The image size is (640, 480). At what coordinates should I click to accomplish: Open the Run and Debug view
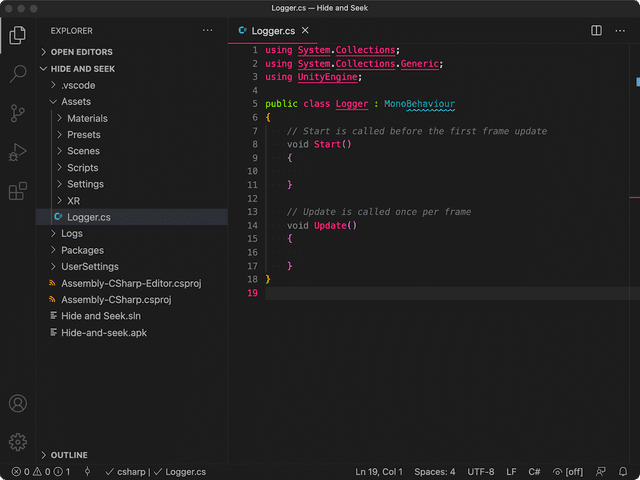click(18, 152)
